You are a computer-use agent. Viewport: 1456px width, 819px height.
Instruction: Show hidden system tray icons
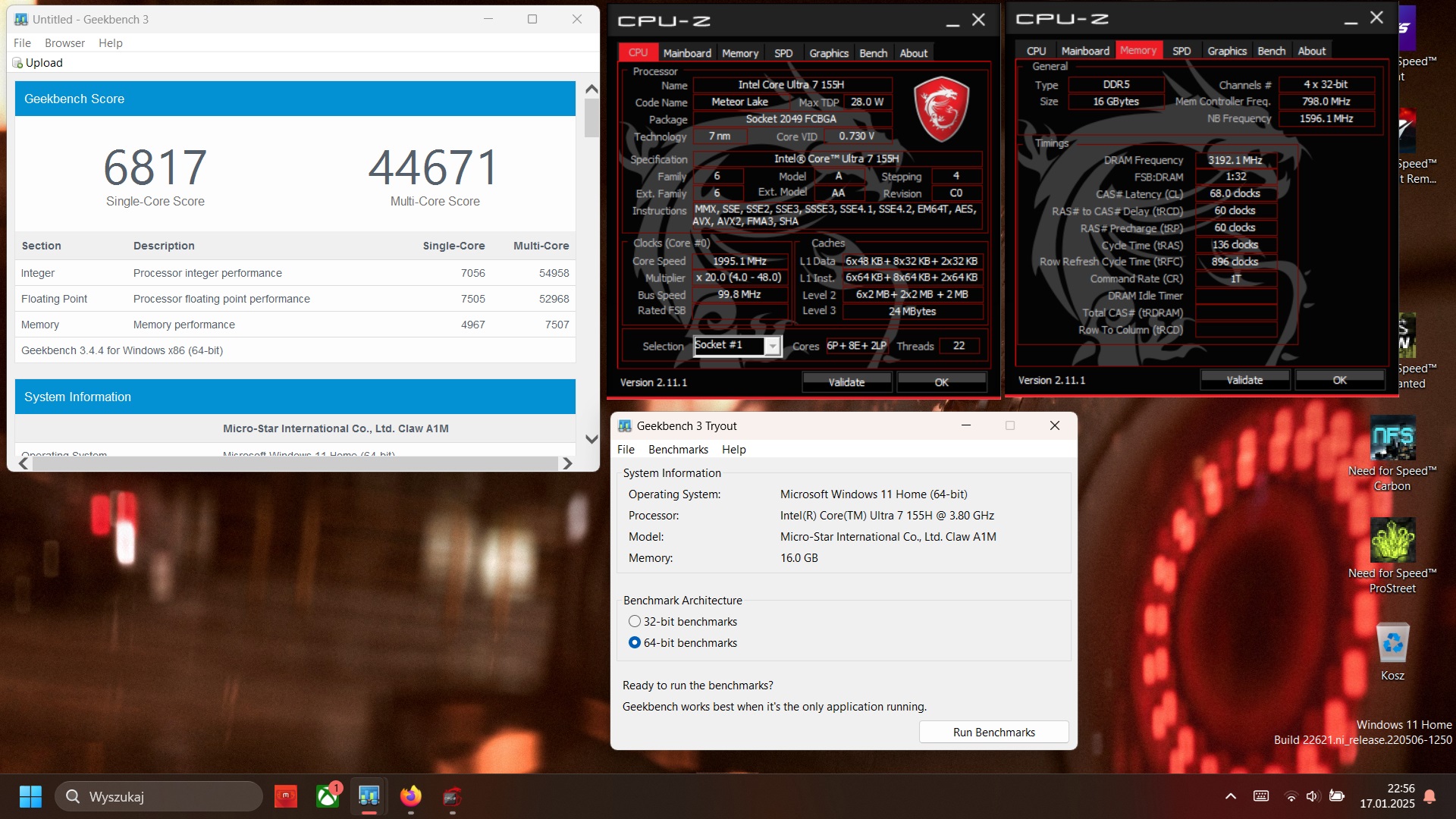click(1231, 796)
